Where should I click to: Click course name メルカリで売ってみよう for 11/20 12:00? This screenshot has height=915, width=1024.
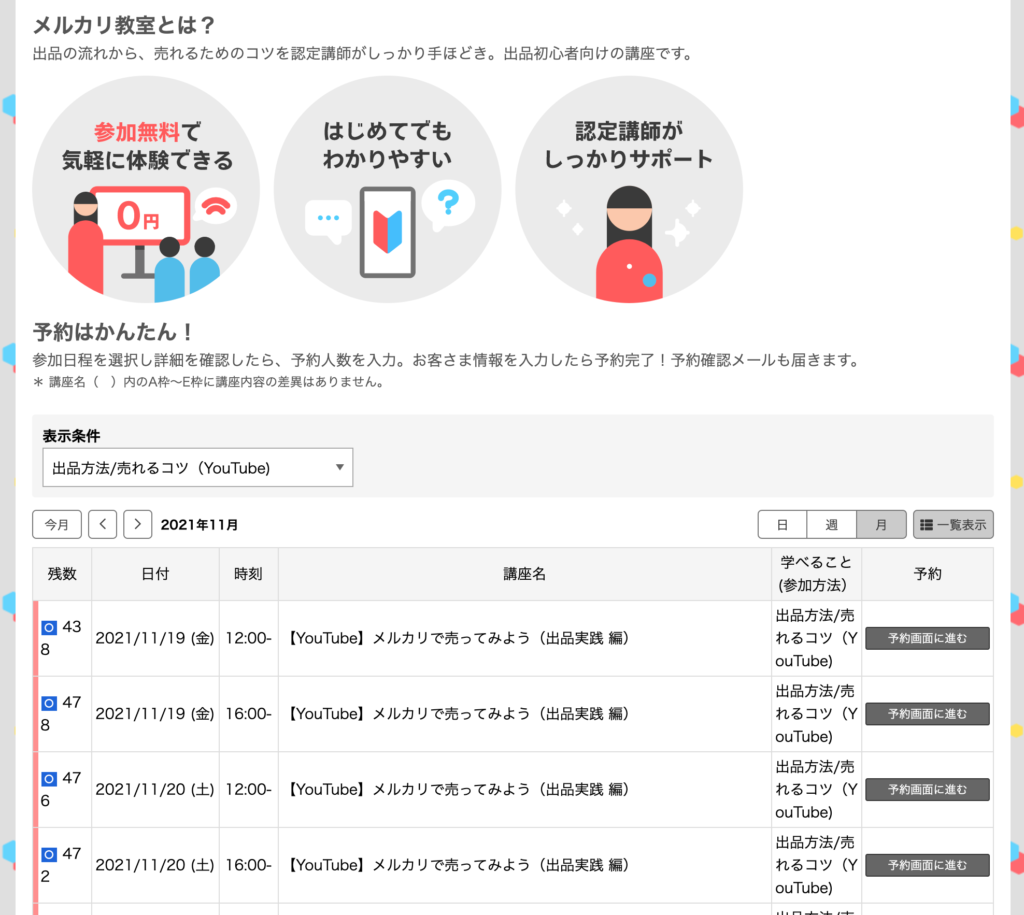pos(459,790)
